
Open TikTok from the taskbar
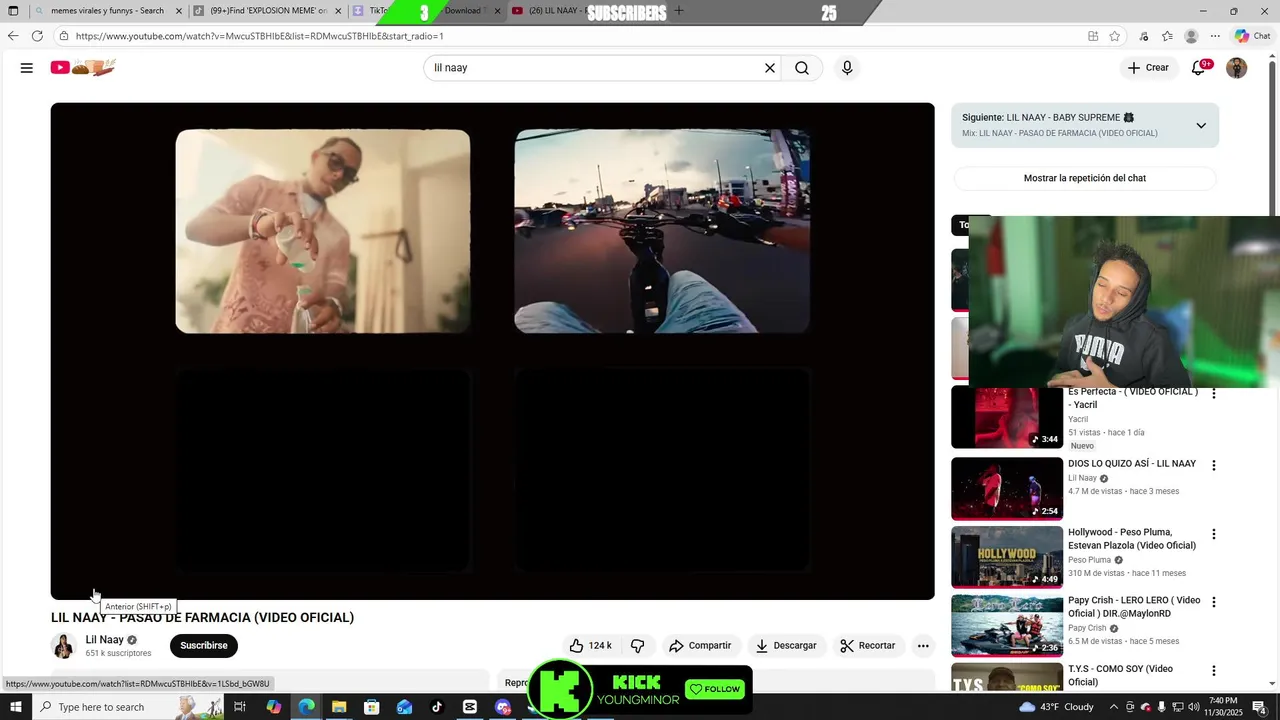pyautogui.click(x=437, y=707)
